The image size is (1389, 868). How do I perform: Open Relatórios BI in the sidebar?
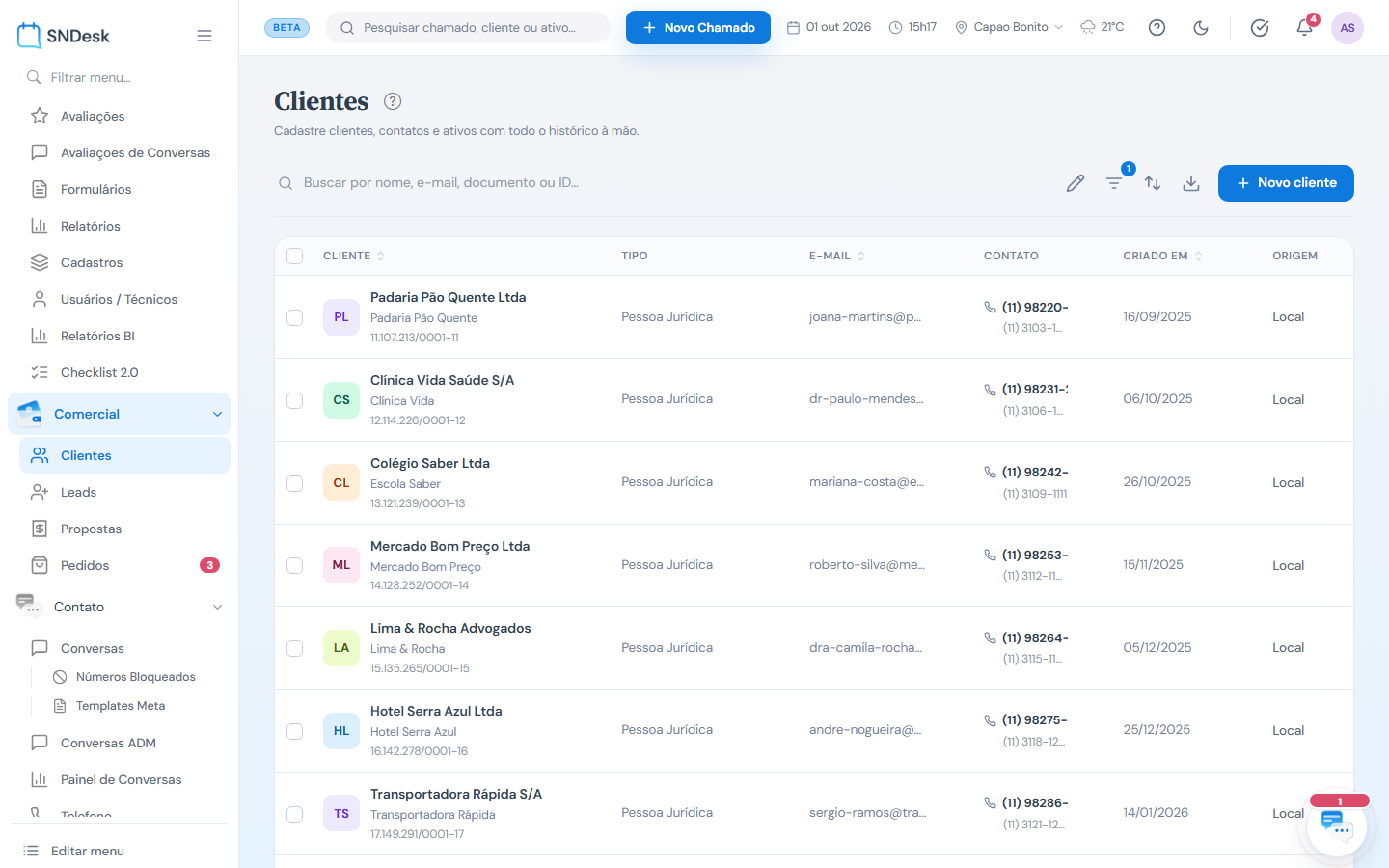click(124, 336)
